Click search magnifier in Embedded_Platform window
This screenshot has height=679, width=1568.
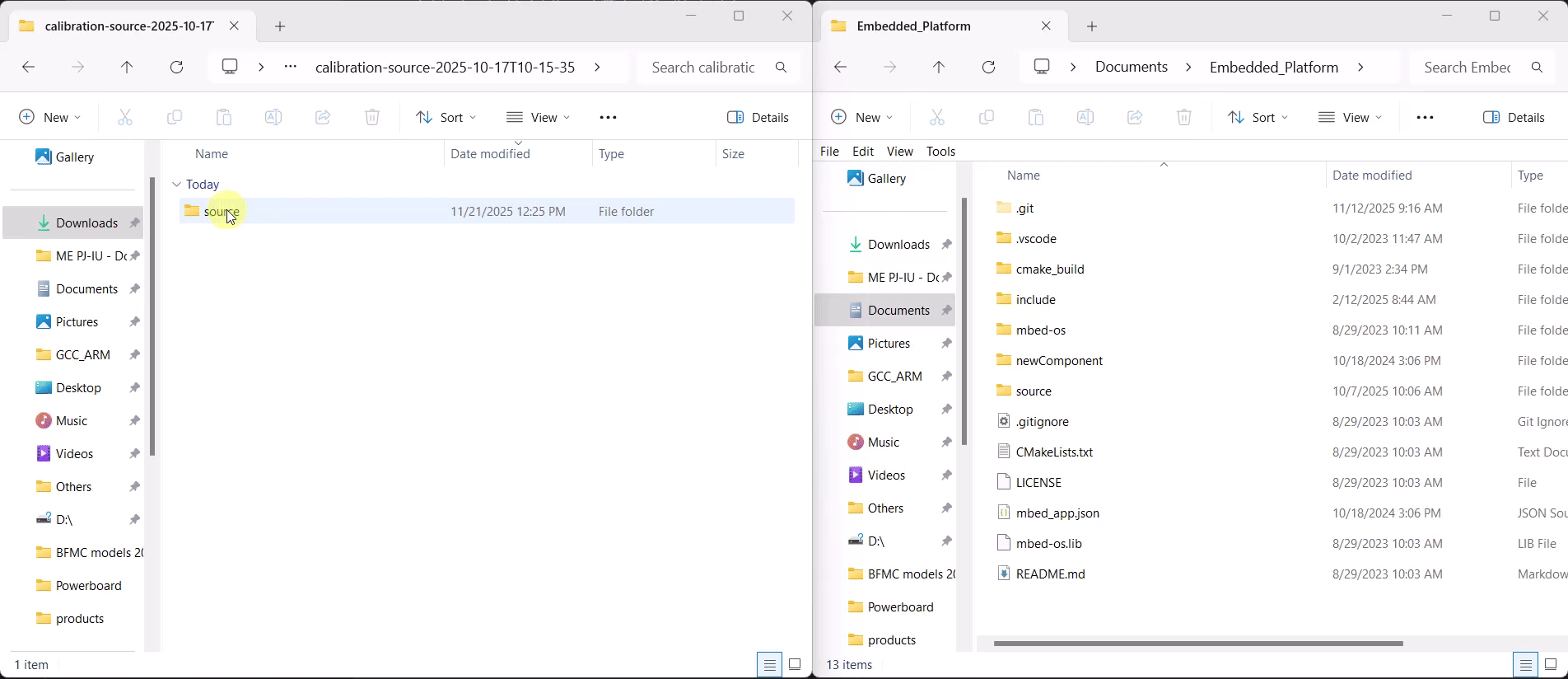click(x=1537, y=67)
